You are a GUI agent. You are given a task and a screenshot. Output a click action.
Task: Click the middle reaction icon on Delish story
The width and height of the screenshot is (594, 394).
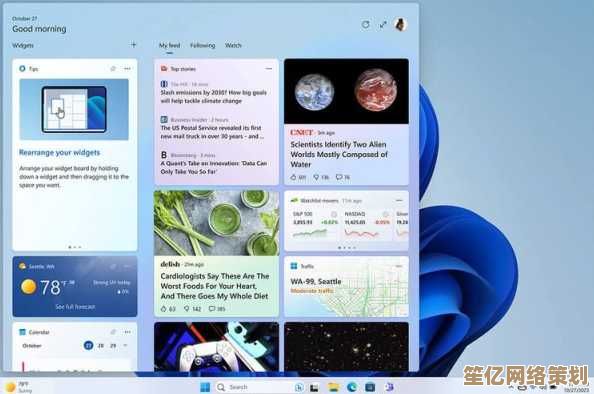click(x=187, y=309)
